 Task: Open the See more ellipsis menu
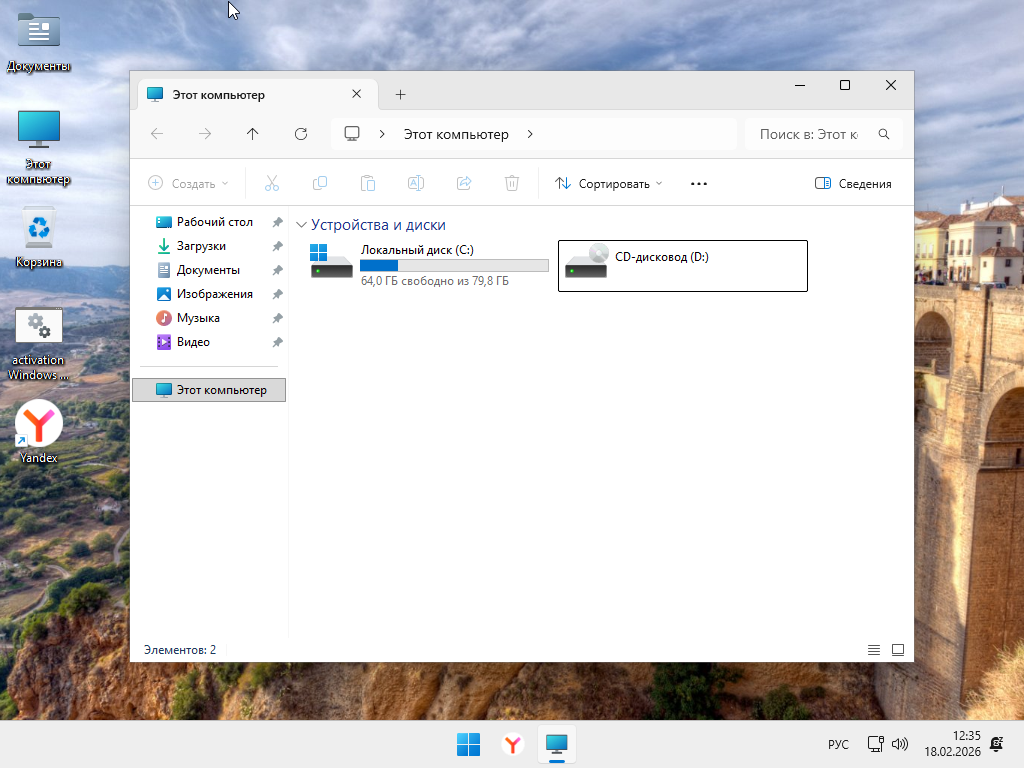coord(699,184)
